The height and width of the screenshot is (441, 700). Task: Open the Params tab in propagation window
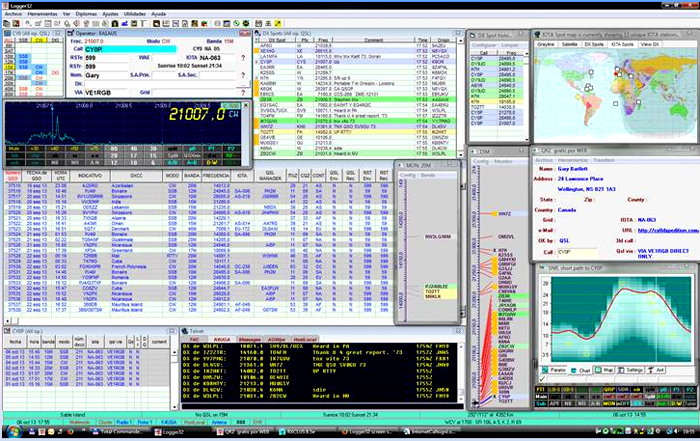tap(554, 370)
